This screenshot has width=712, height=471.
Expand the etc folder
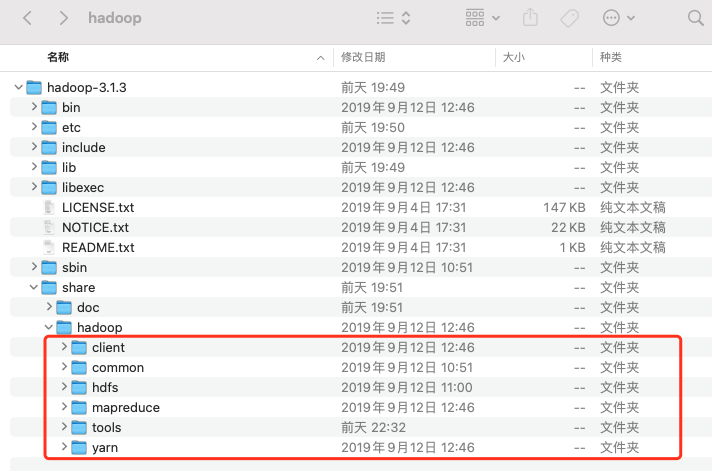(x=34, y=127)
